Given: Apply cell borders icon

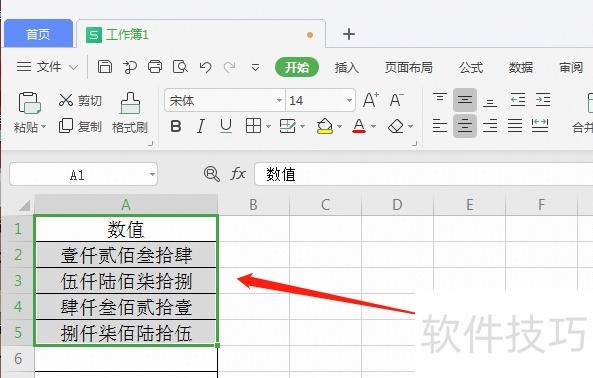Looking at the screenshot, I should click(253, 126).
